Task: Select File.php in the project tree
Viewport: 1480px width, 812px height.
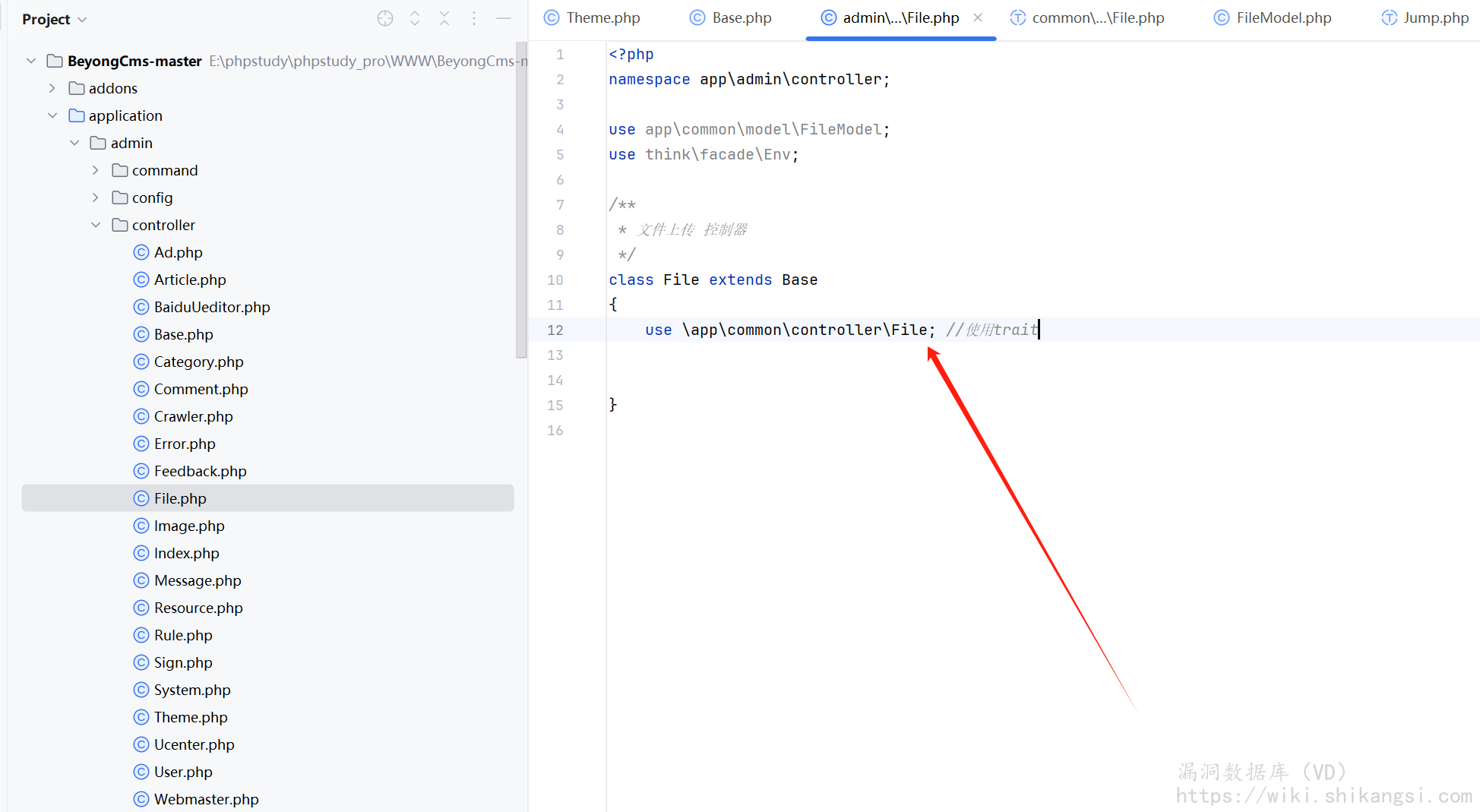Action: (267, 498)
